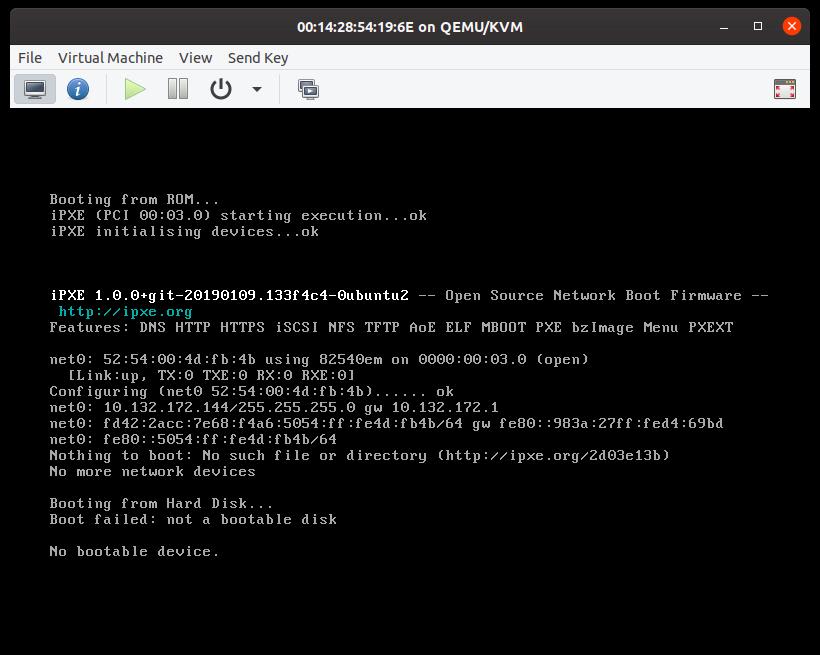Click "Boot failed: not a bootable disk"
This screenshot has width=820, height=655.
click(193, 520)
